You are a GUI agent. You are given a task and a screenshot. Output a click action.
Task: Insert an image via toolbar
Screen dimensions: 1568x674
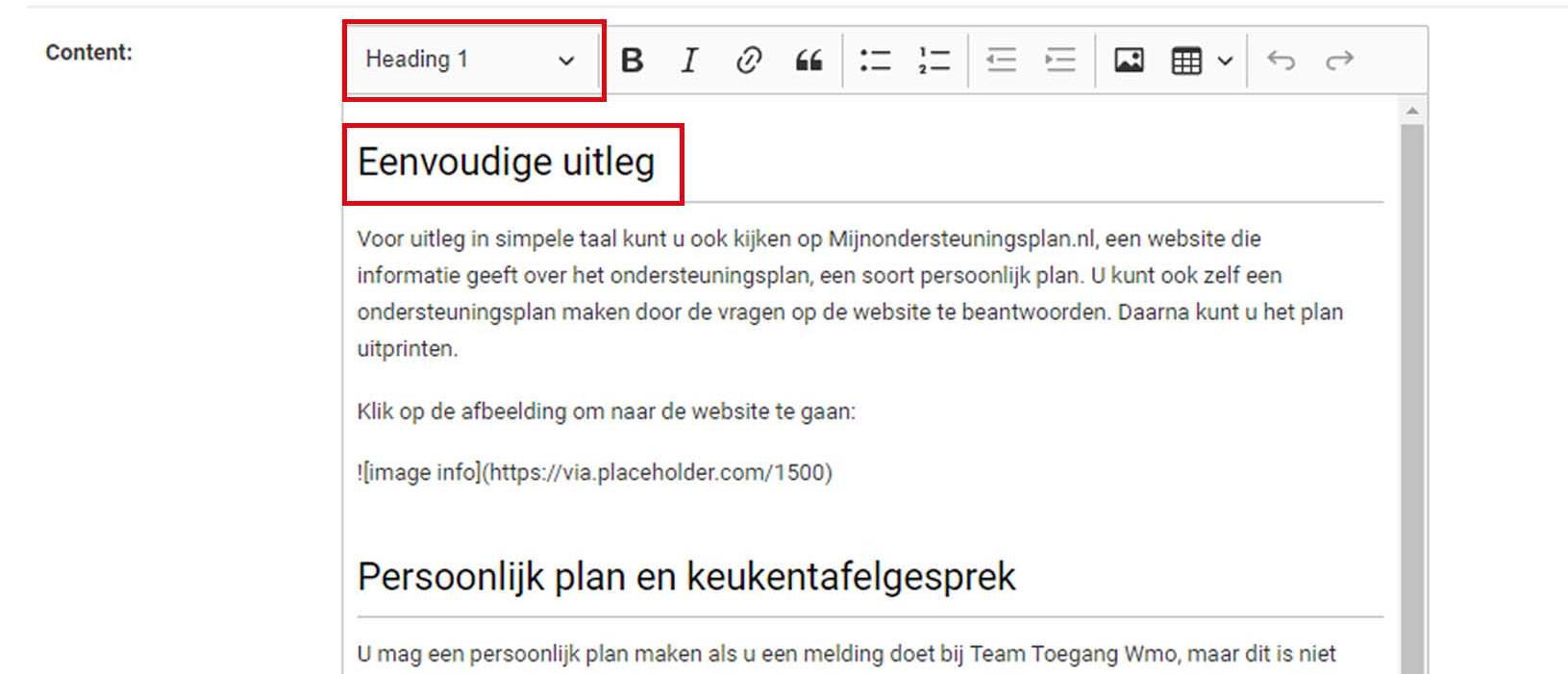pyautogui.click(x=1129, y=61)
